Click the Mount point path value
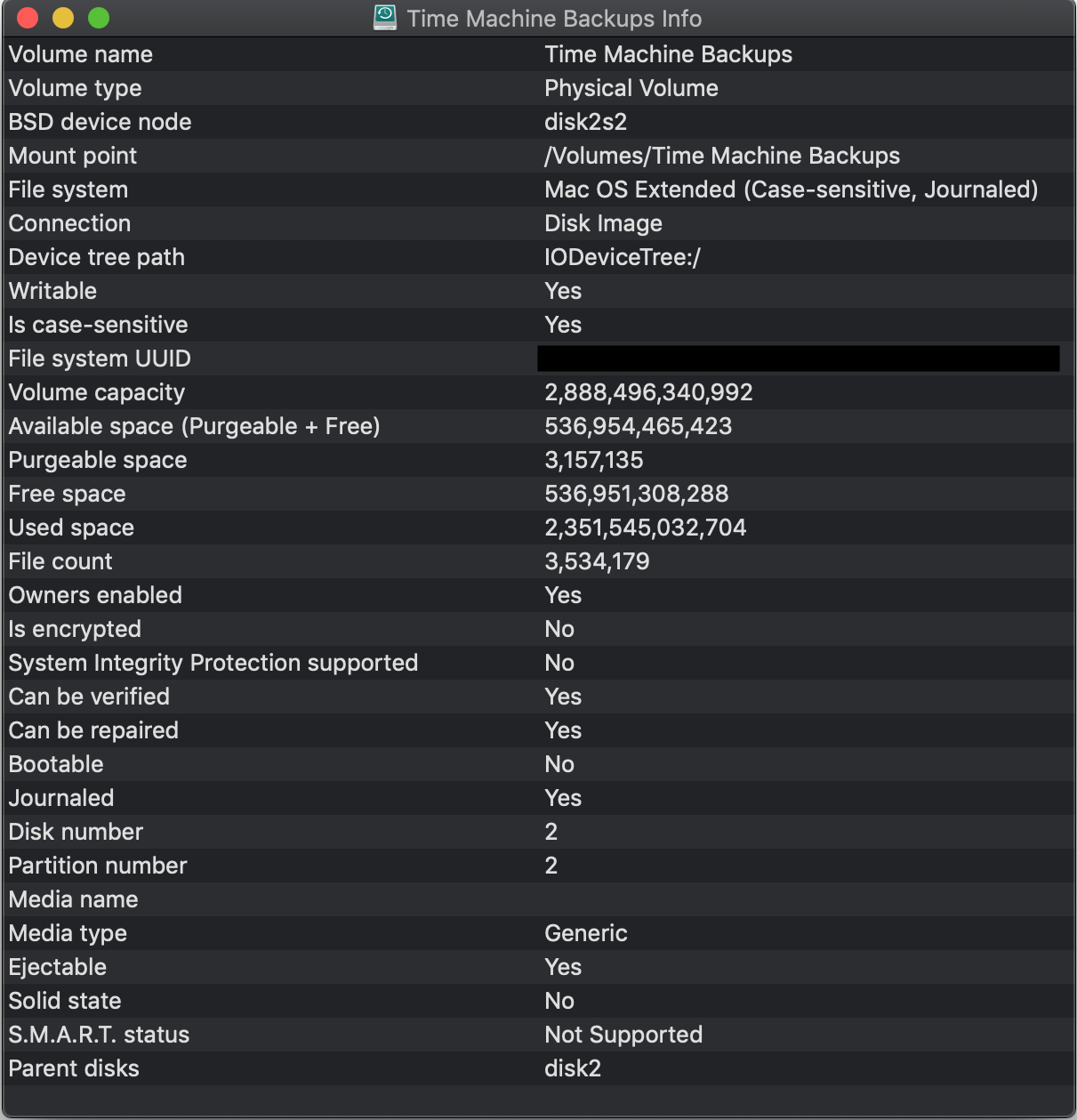This screenshot has width=1077, height=1120. pyautogui.click(x=721, y=156)
